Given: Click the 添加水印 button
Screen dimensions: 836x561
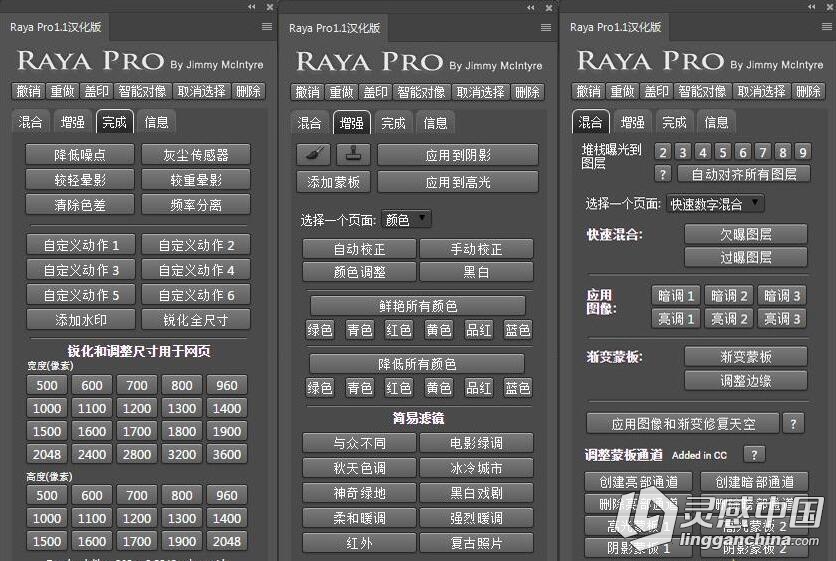Looking at the screenshot, I should coord(81,319).
